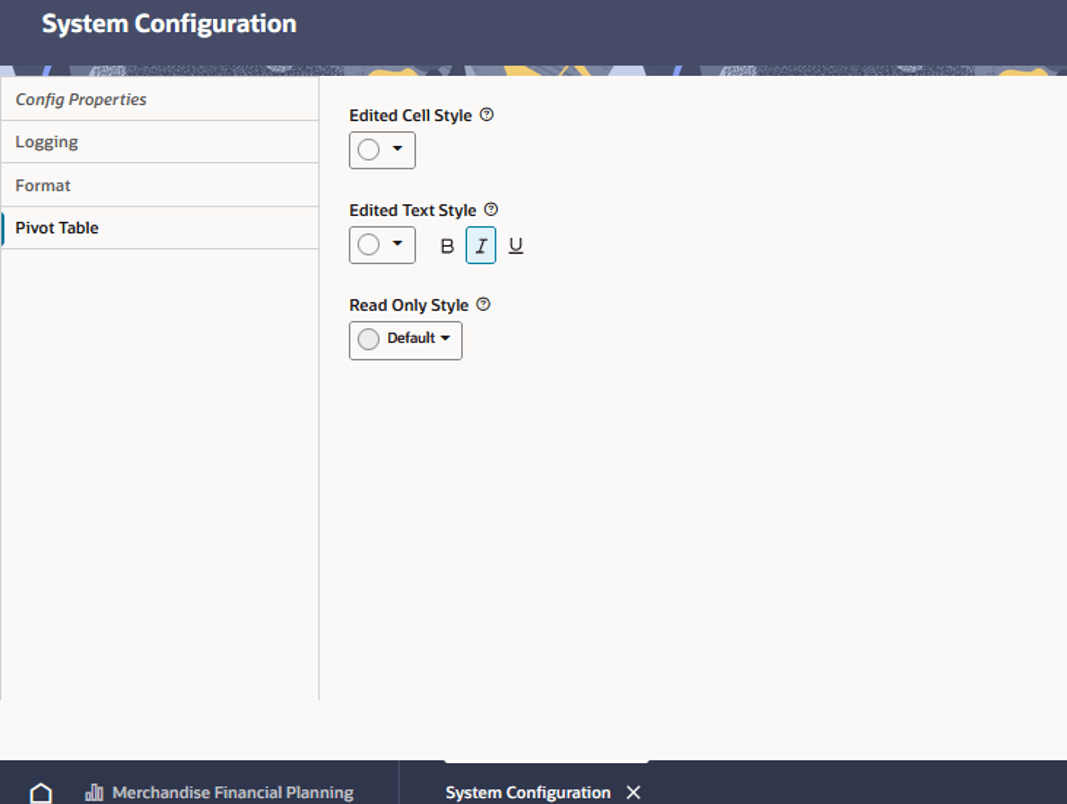Toggle Italic for edited text
Image resolution: width=1067 pixels, height=804 pixels.
point(480,246)
